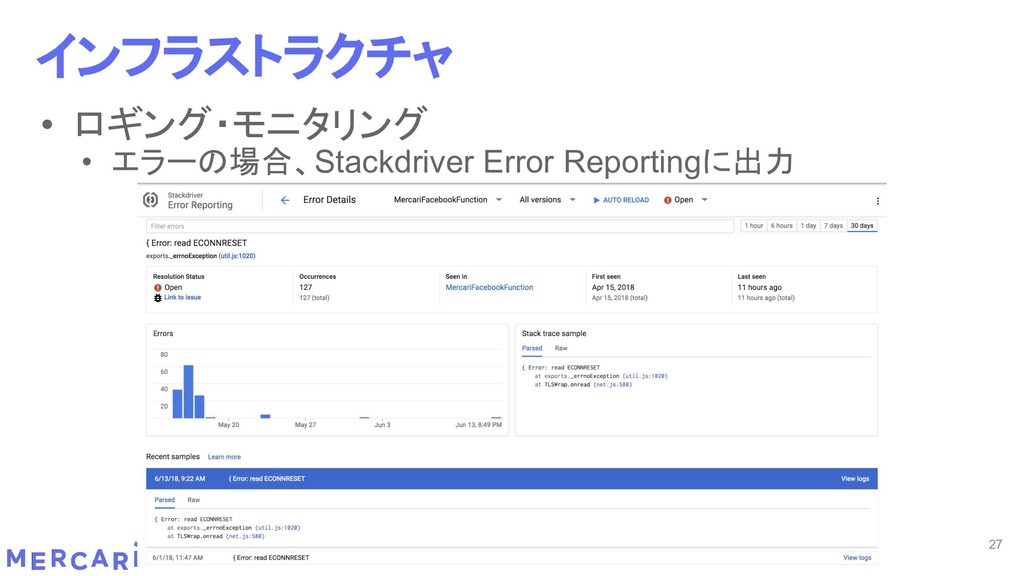Image resolution: width=1024 pixels, height=576 pixels.
Task: Click View logs for 6/13/18 sample
Action: click(x=855, y=479)
